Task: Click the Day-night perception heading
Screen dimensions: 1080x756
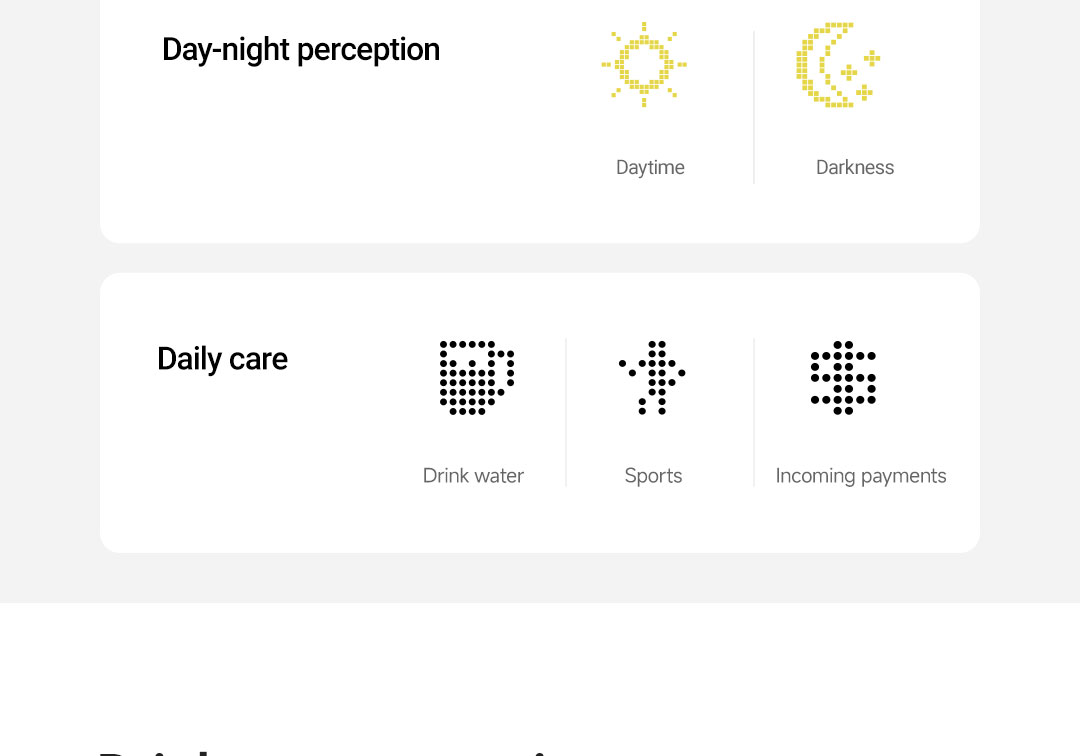Action: 301,50
